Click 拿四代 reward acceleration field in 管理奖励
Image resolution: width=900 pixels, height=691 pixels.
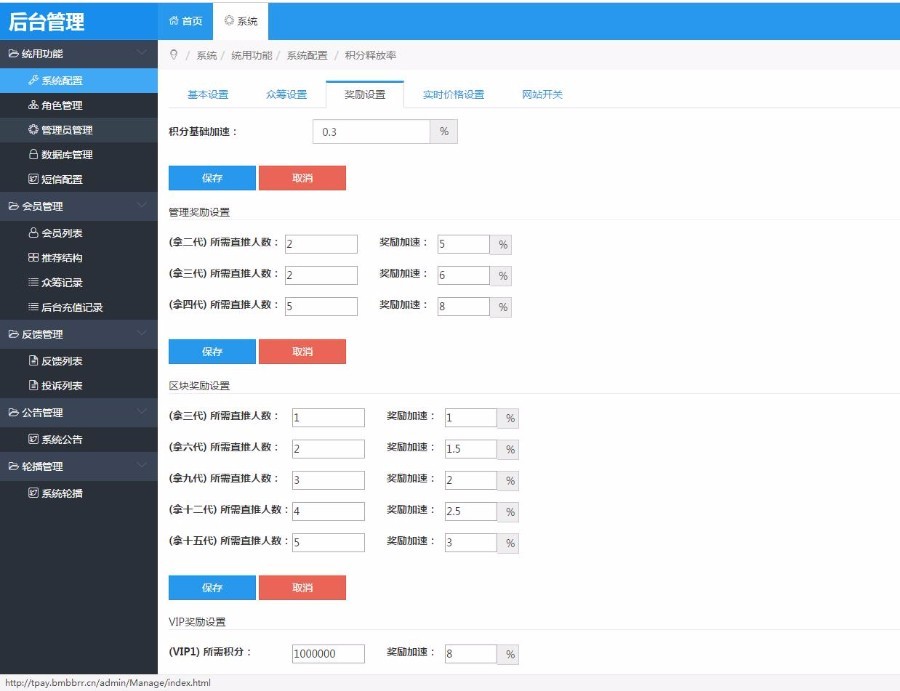pyautogui.click(x=463, y=306)
